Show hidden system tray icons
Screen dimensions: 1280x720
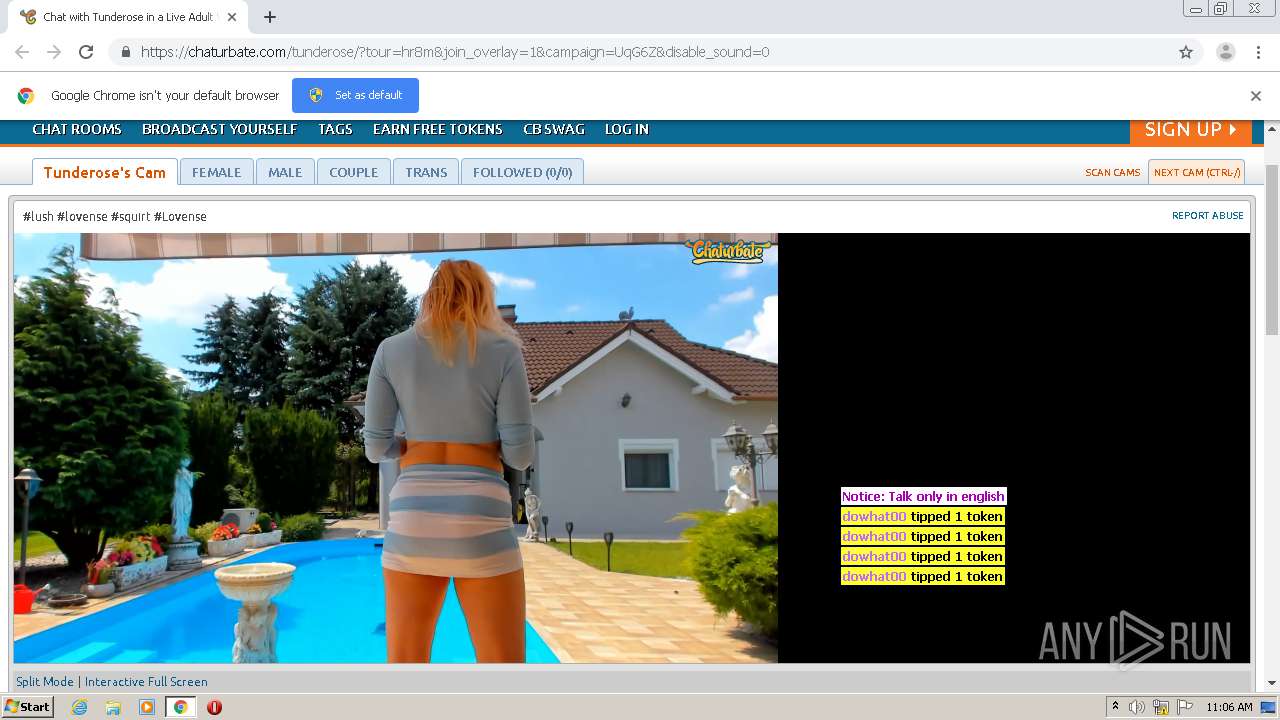(1115, 707)
